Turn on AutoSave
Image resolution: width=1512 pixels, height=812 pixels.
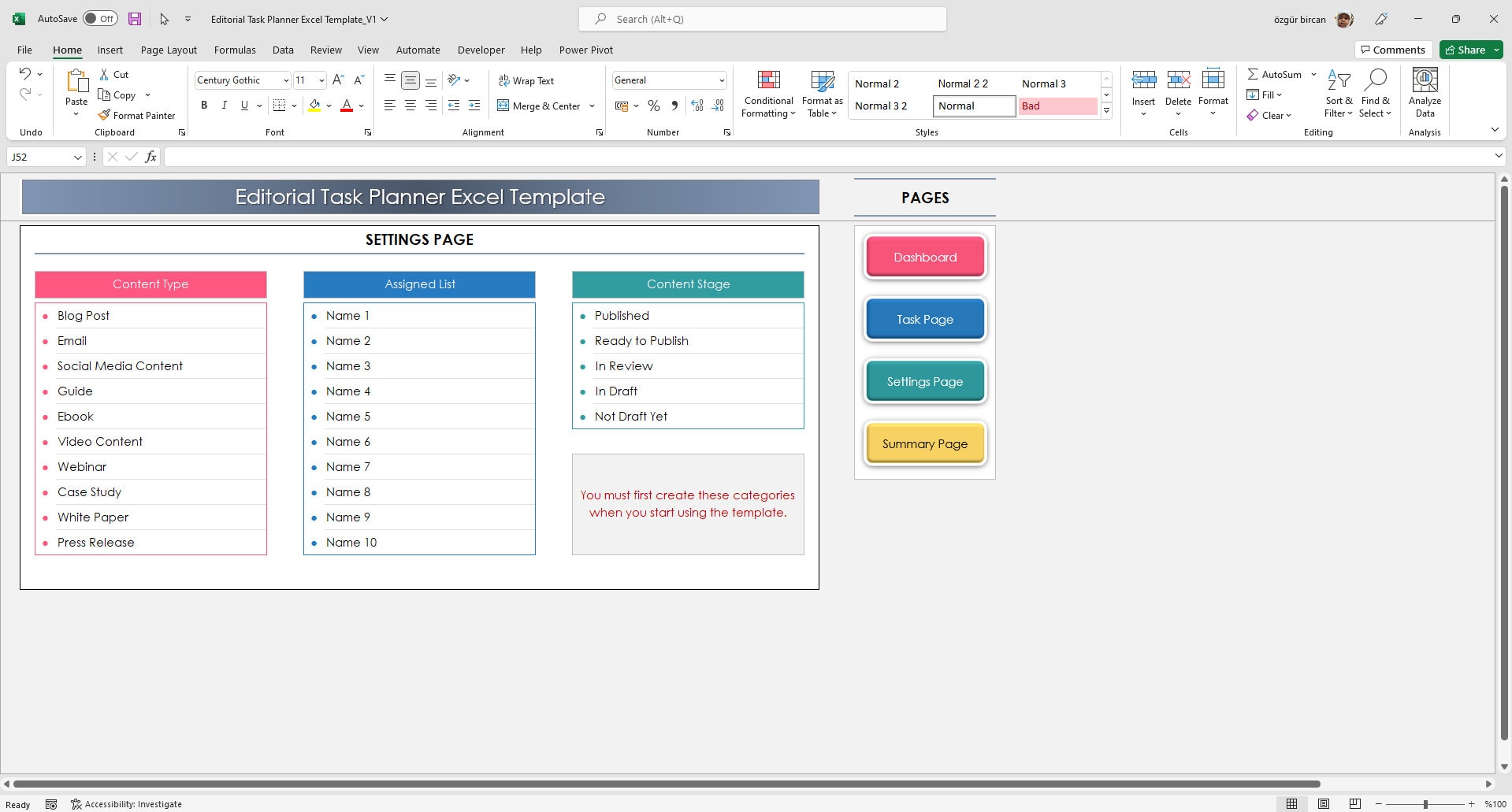100,17
